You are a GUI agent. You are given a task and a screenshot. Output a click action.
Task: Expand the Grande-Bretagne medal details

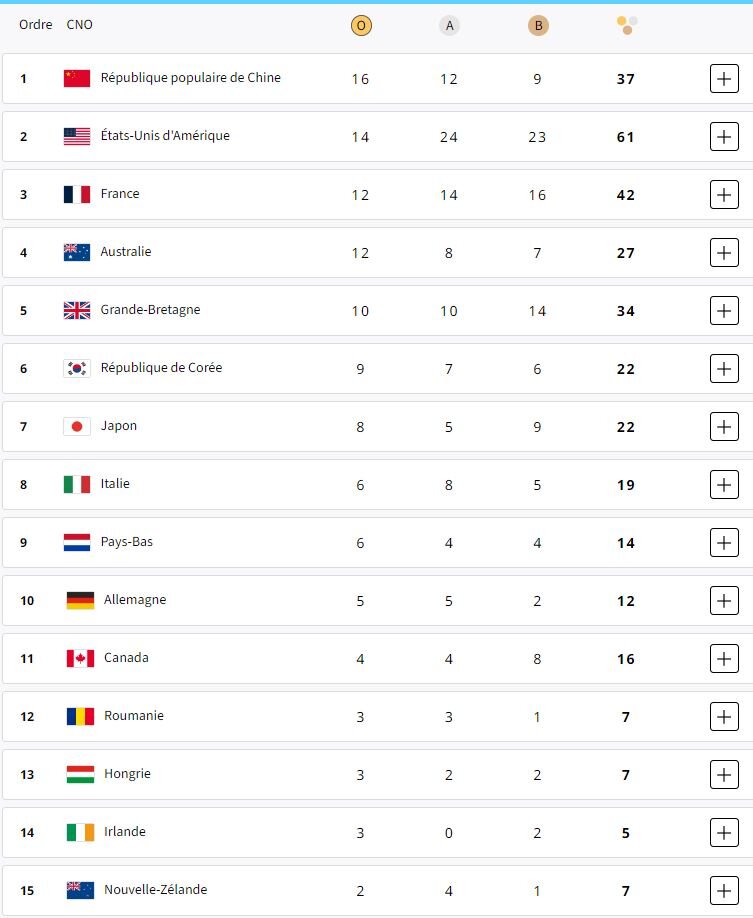click(x=724, y=311)
